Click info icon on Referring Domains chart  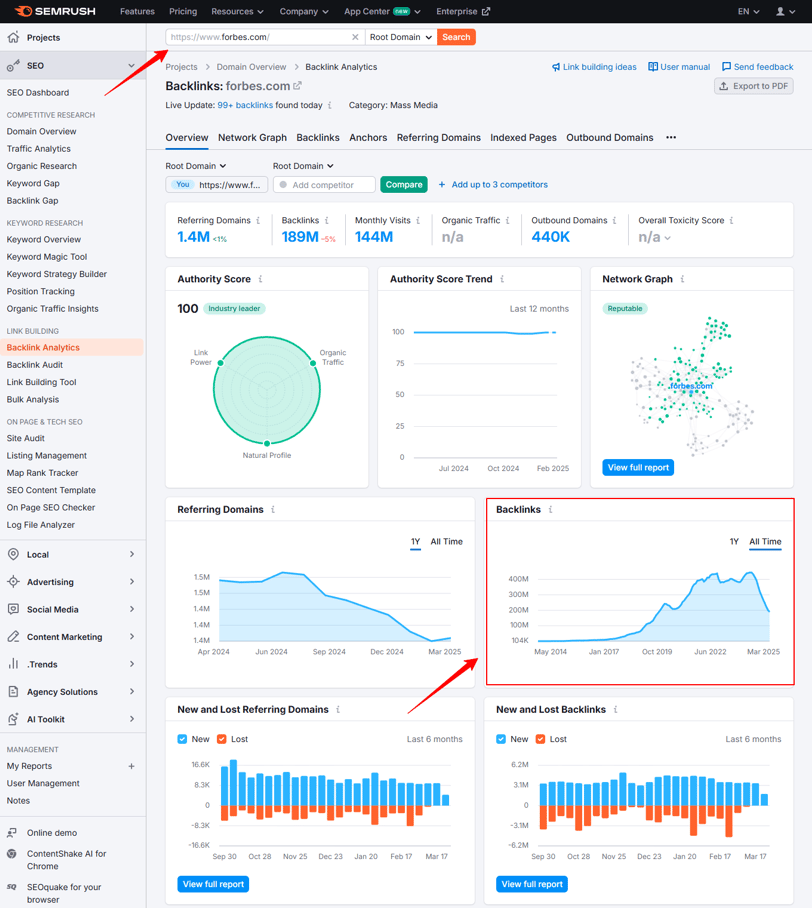click(x=273, y=510)
